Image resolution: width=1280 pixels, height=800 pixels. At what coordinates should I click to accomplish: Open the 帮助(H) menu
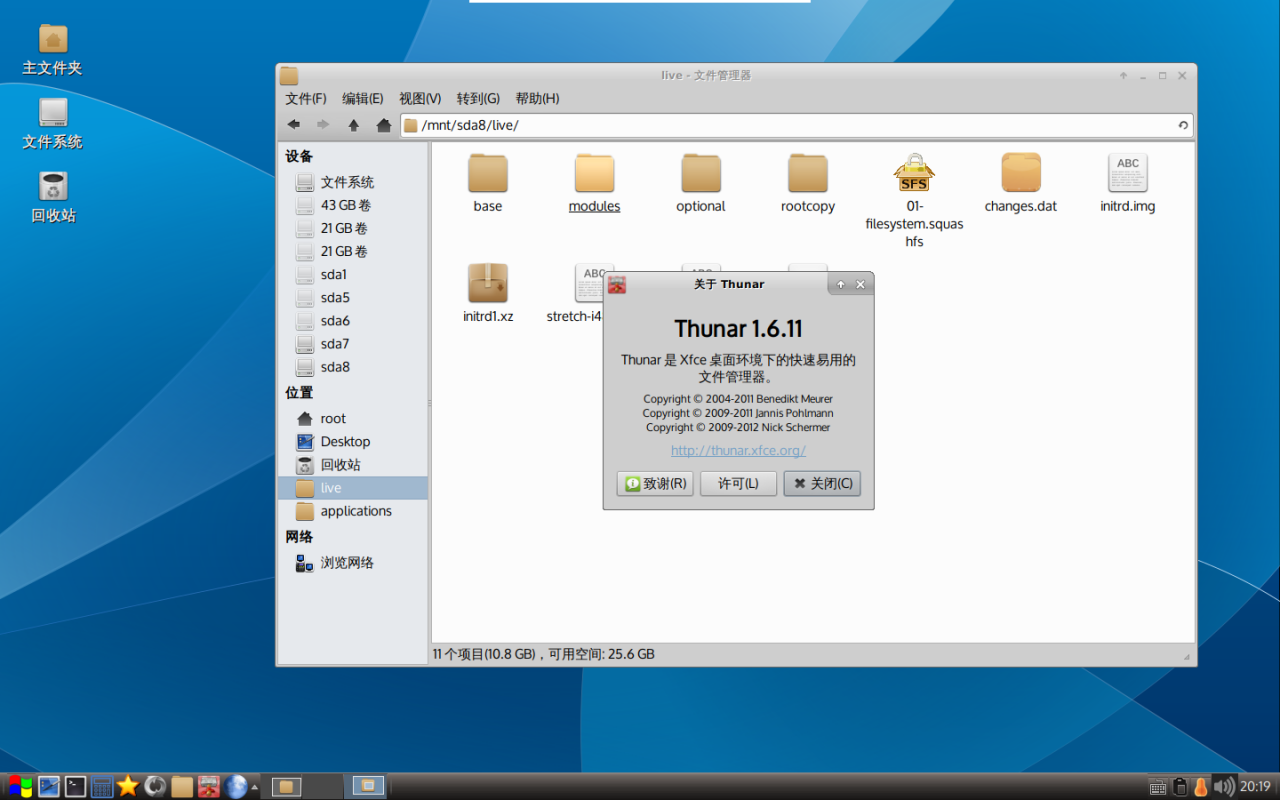(x=537, y=98)
